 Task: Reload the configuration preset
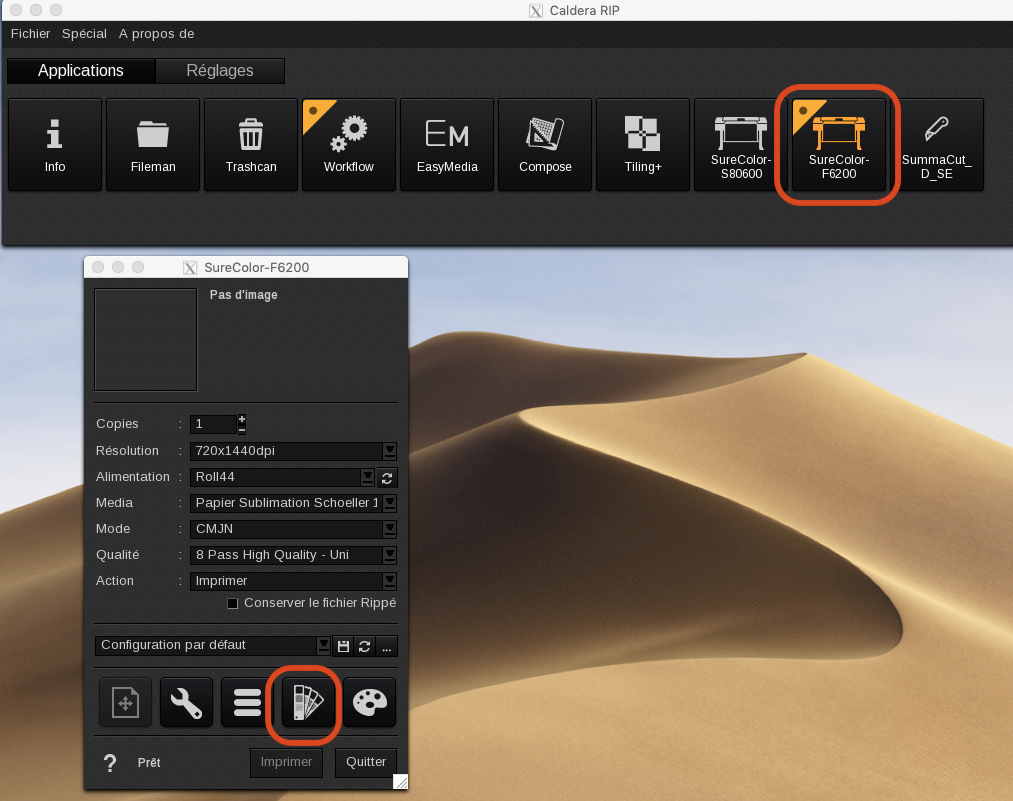[364, 646]
